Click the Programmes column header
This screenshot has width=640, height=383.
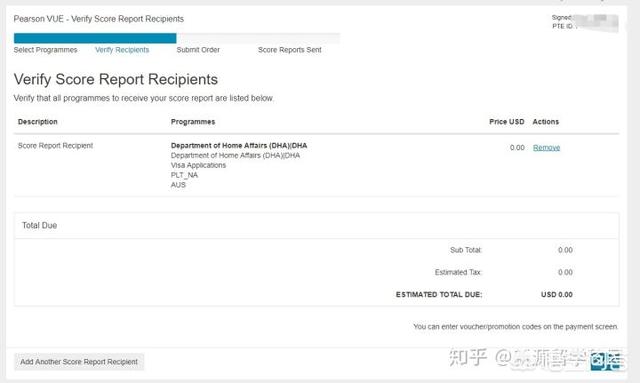(x=193, y=122)
